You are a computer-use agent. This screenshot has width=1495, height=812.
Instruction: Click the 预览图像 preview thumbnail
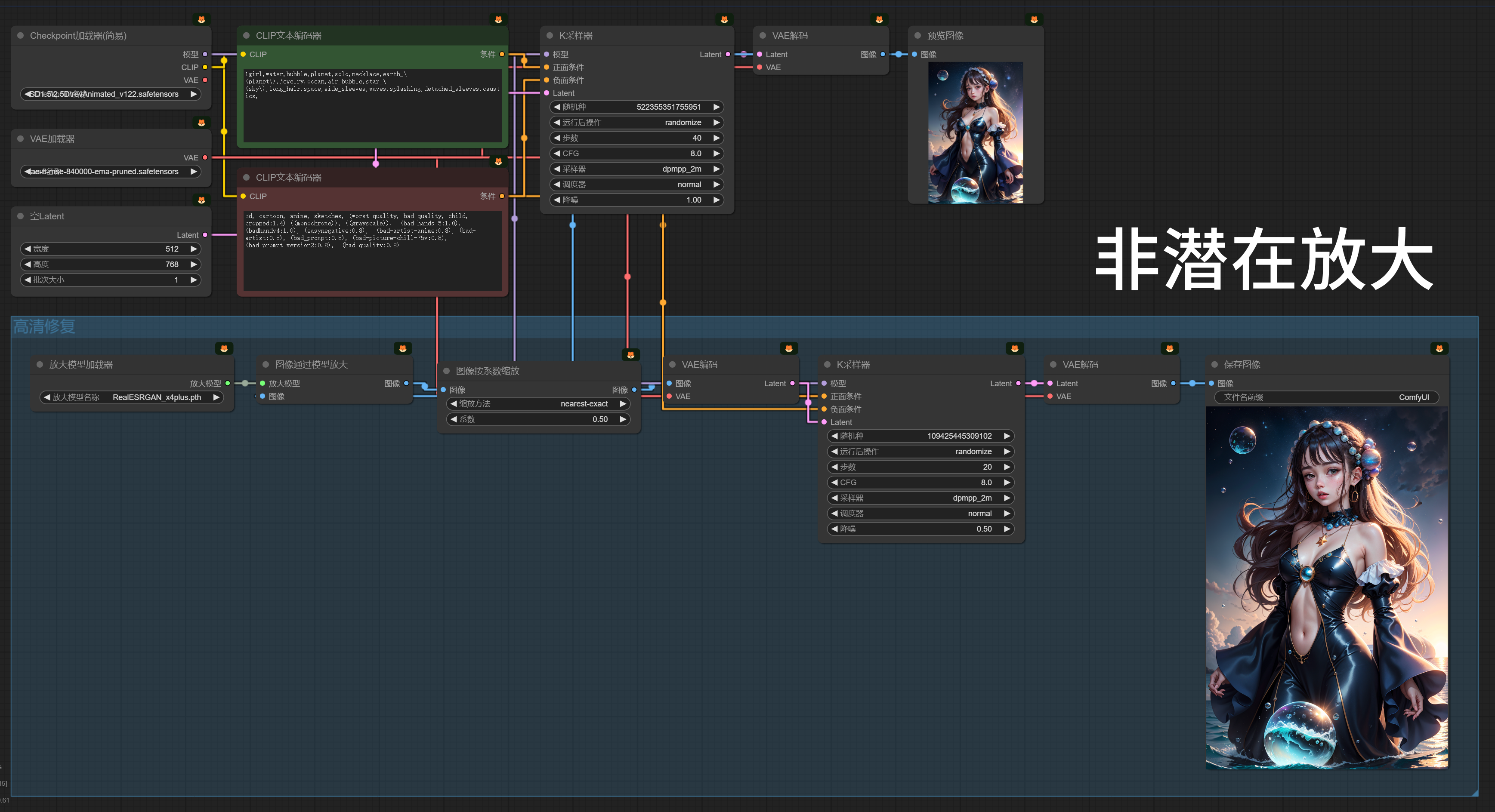(x=976, y=132)
